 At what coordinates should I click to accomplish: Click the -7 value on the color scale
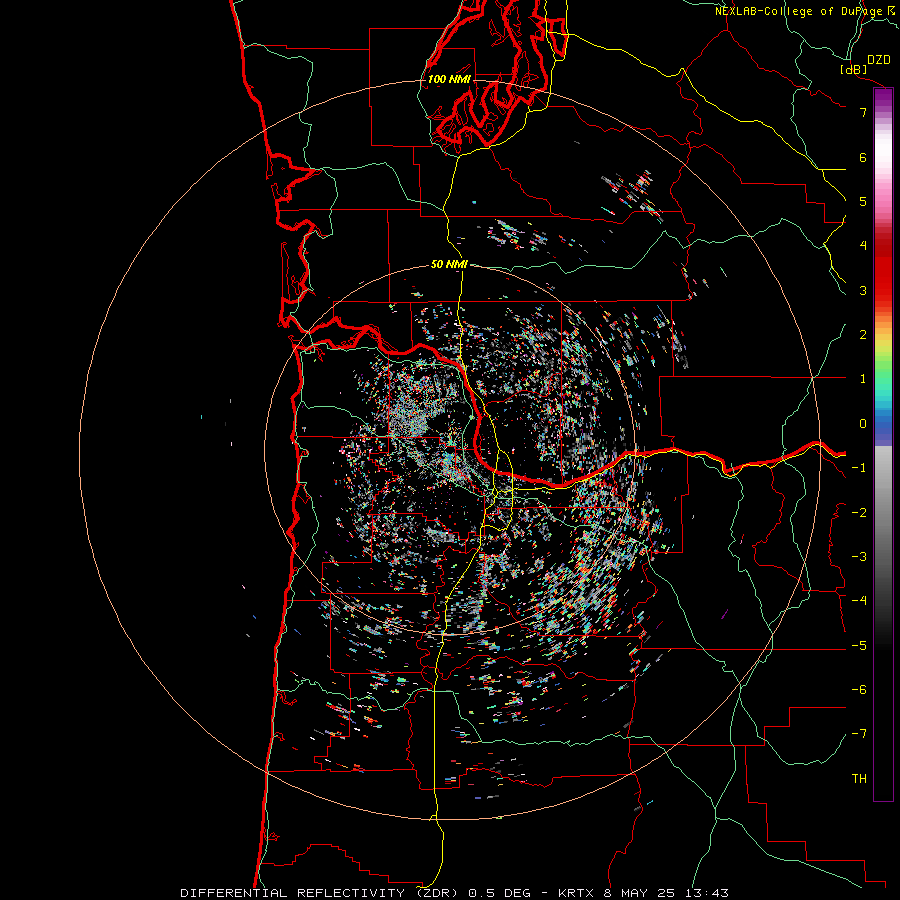859,734
